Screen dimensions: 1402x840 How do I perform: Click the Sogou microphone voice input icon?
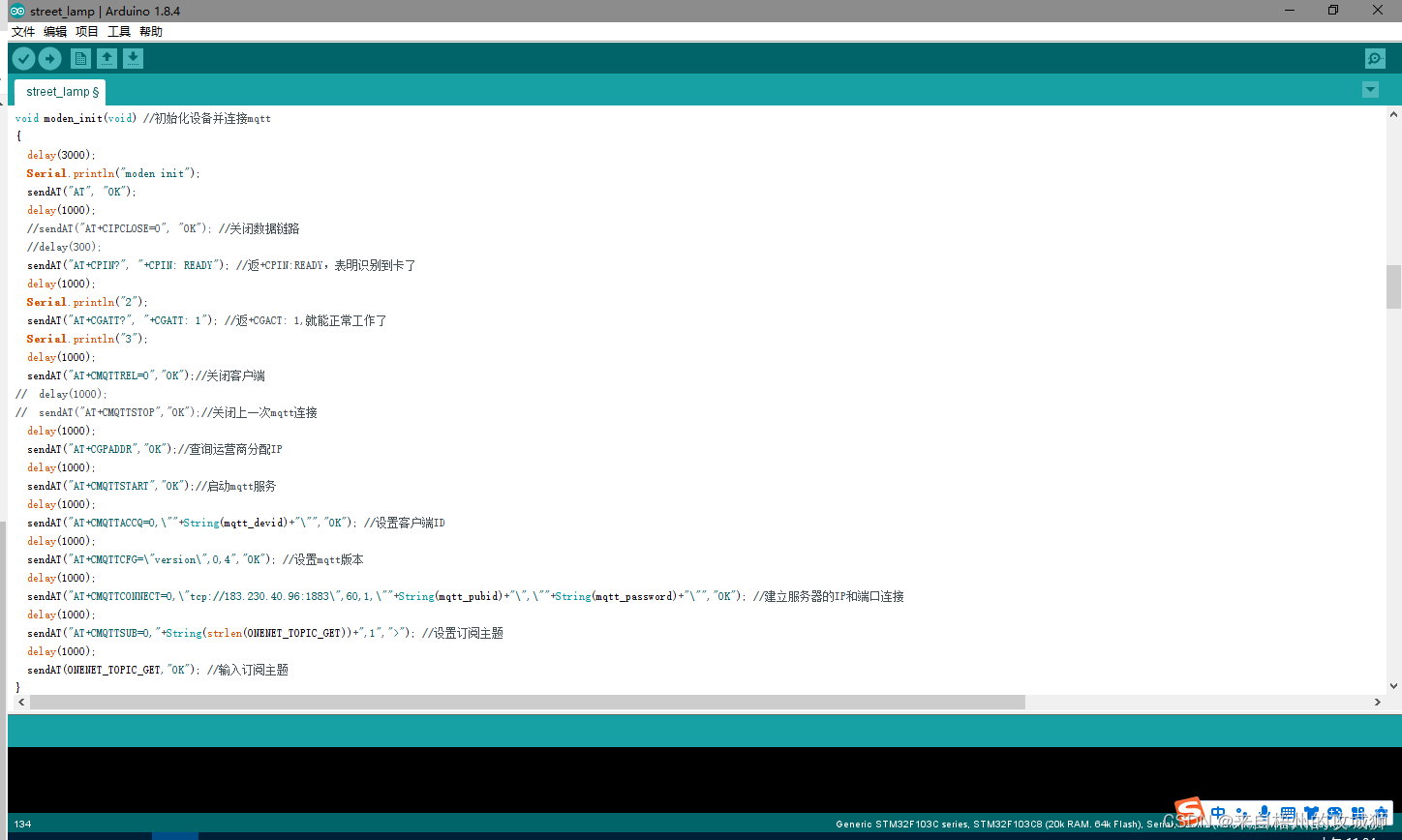point(1265,814)
